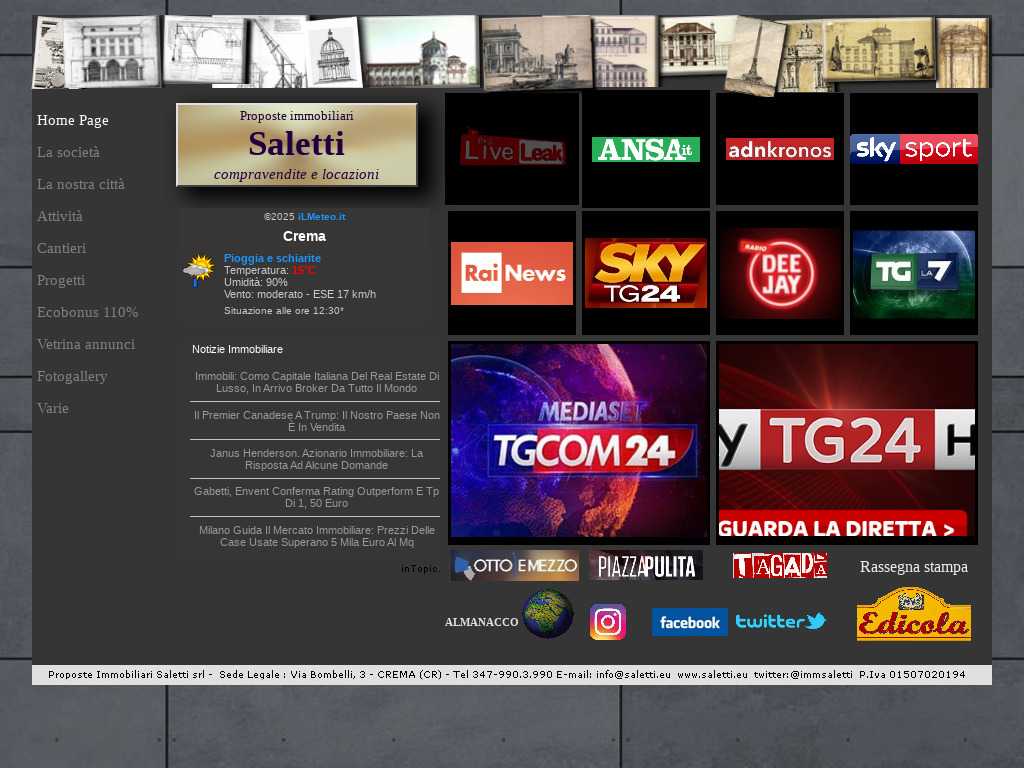Click the Crema weather city title
The width and height of the screenshot is (1024, 768).
304,236
